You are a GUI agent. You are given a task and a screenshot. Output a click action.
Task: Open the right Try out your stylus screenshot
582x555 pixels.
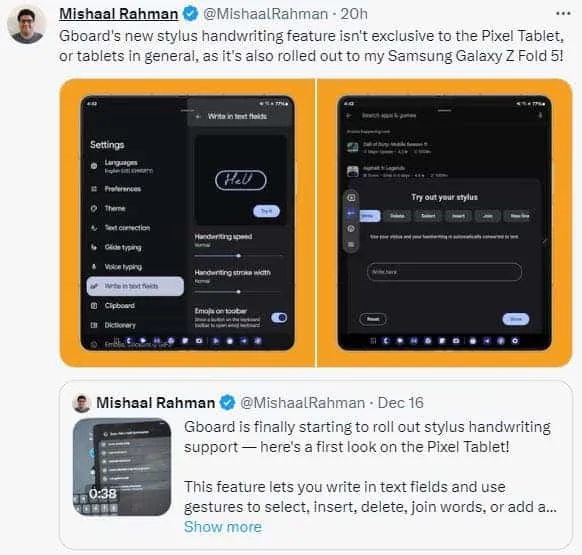(445, 223)
